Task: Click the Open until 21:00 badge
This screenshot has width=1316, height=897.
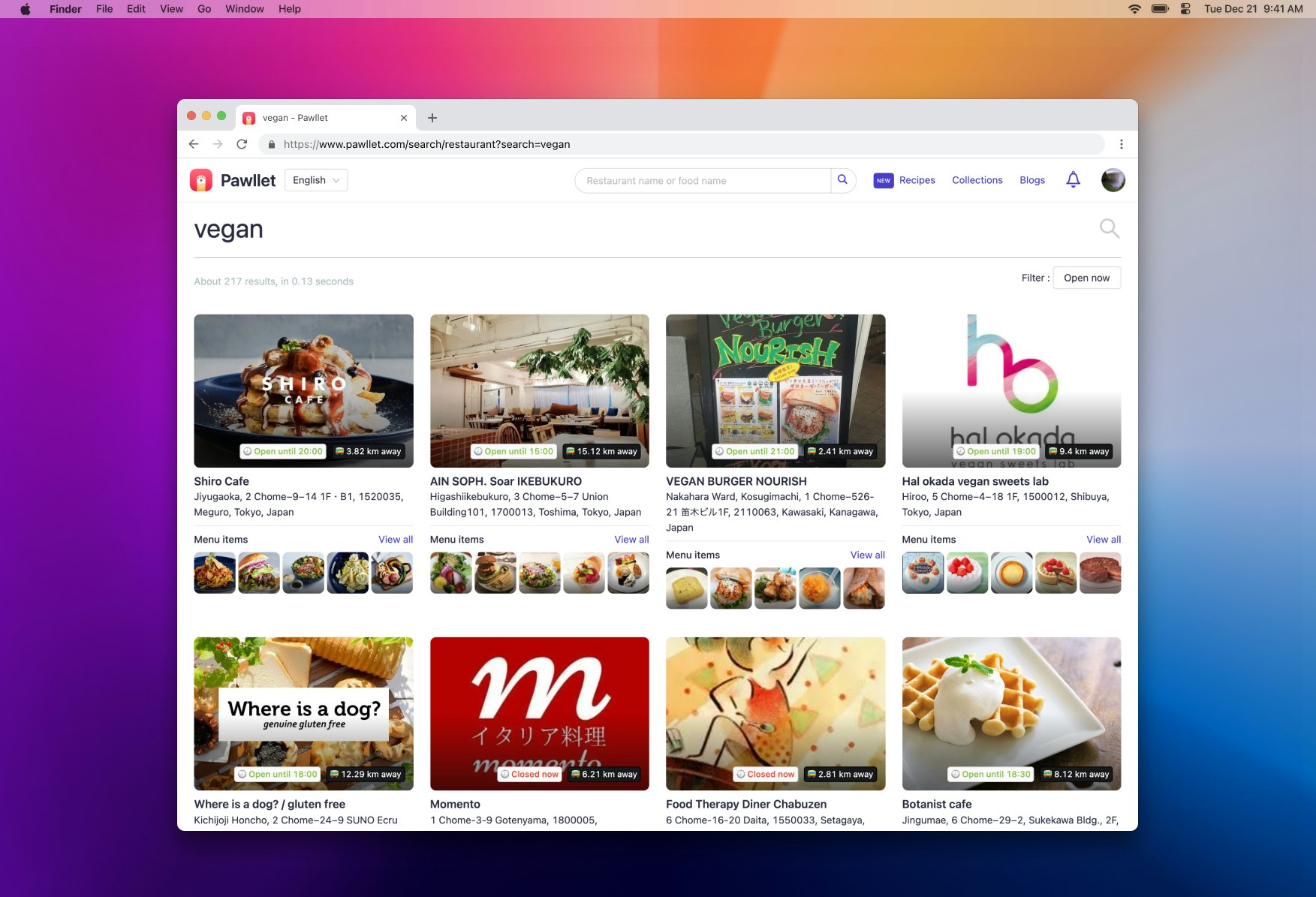Action: (x=755, y=451)
